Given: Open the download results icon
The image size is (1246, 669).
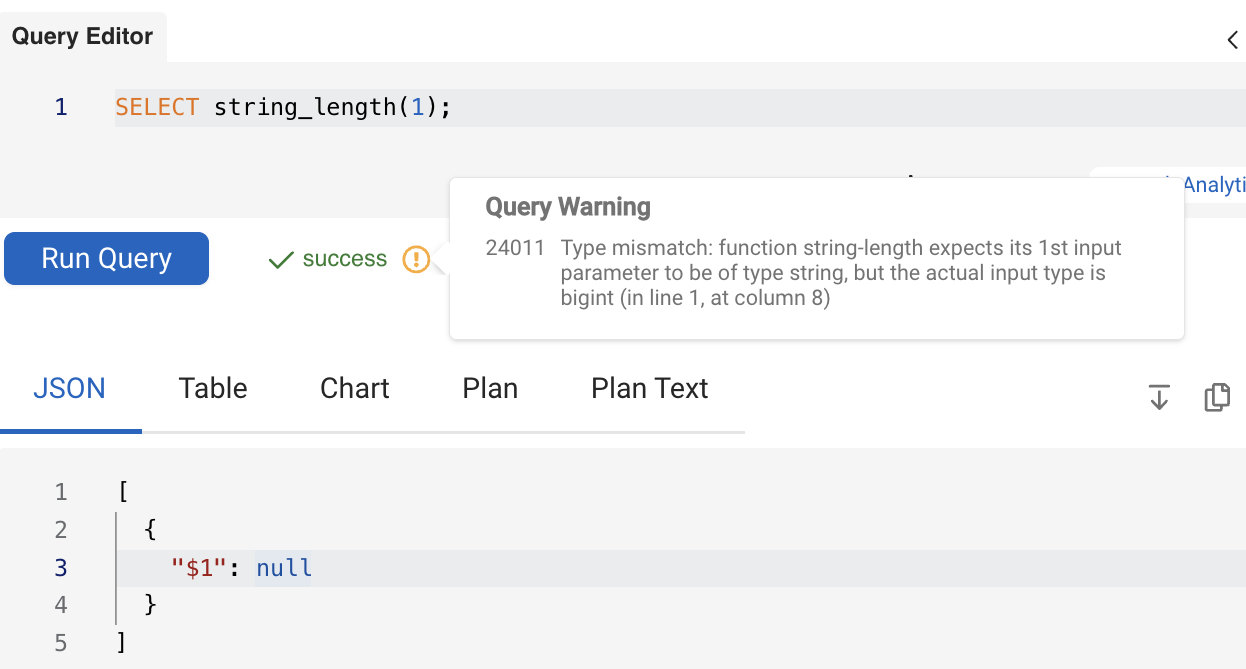Looking at the screenshot, I should [x=1159, y=397].
